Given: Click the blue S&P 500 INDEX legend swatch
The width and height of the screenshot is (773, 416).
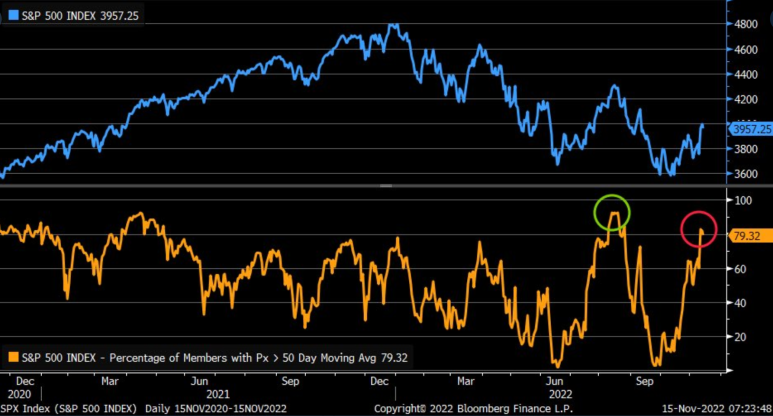Looking at the screenshot, I should point(14,15).
